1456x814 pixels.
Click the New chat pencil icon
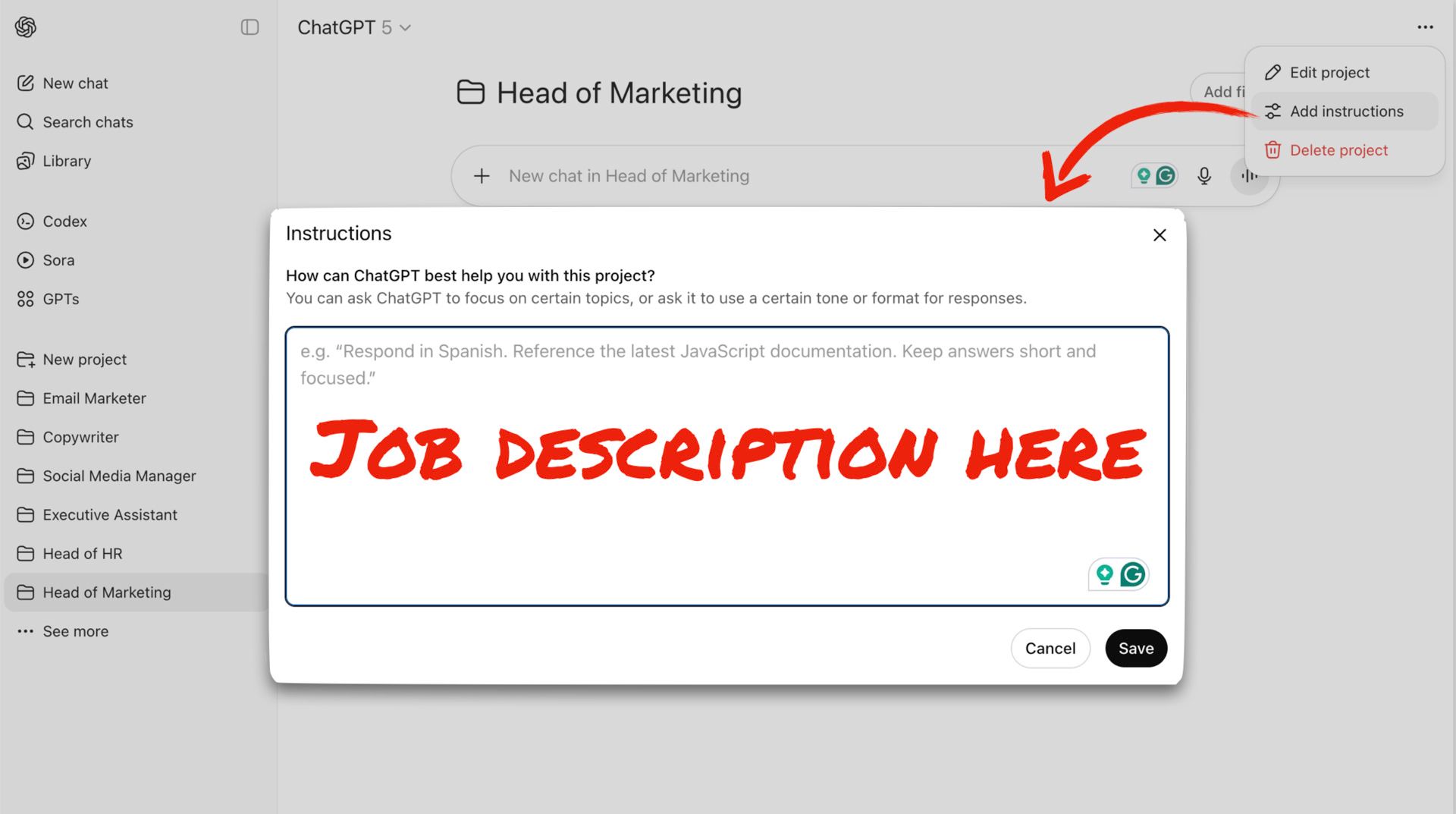click(26, 83)
